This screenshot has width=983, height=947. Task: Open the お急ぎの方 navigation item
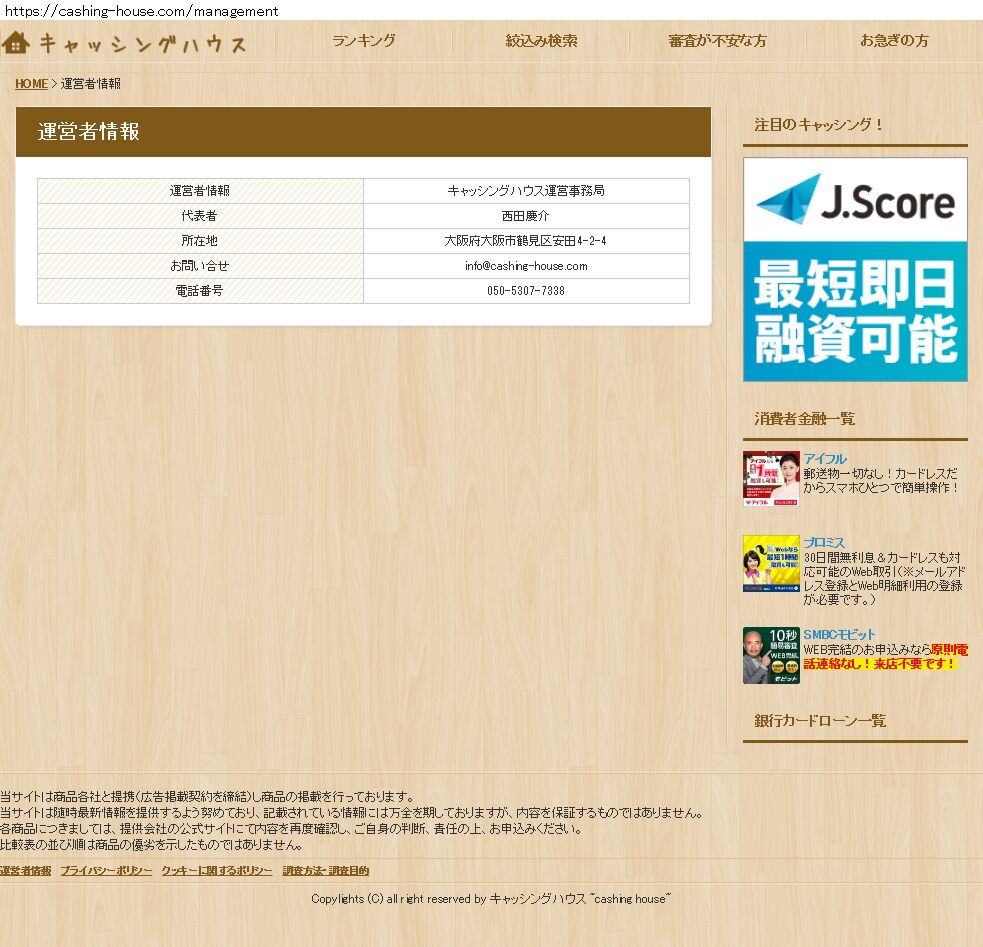[894, 41]
